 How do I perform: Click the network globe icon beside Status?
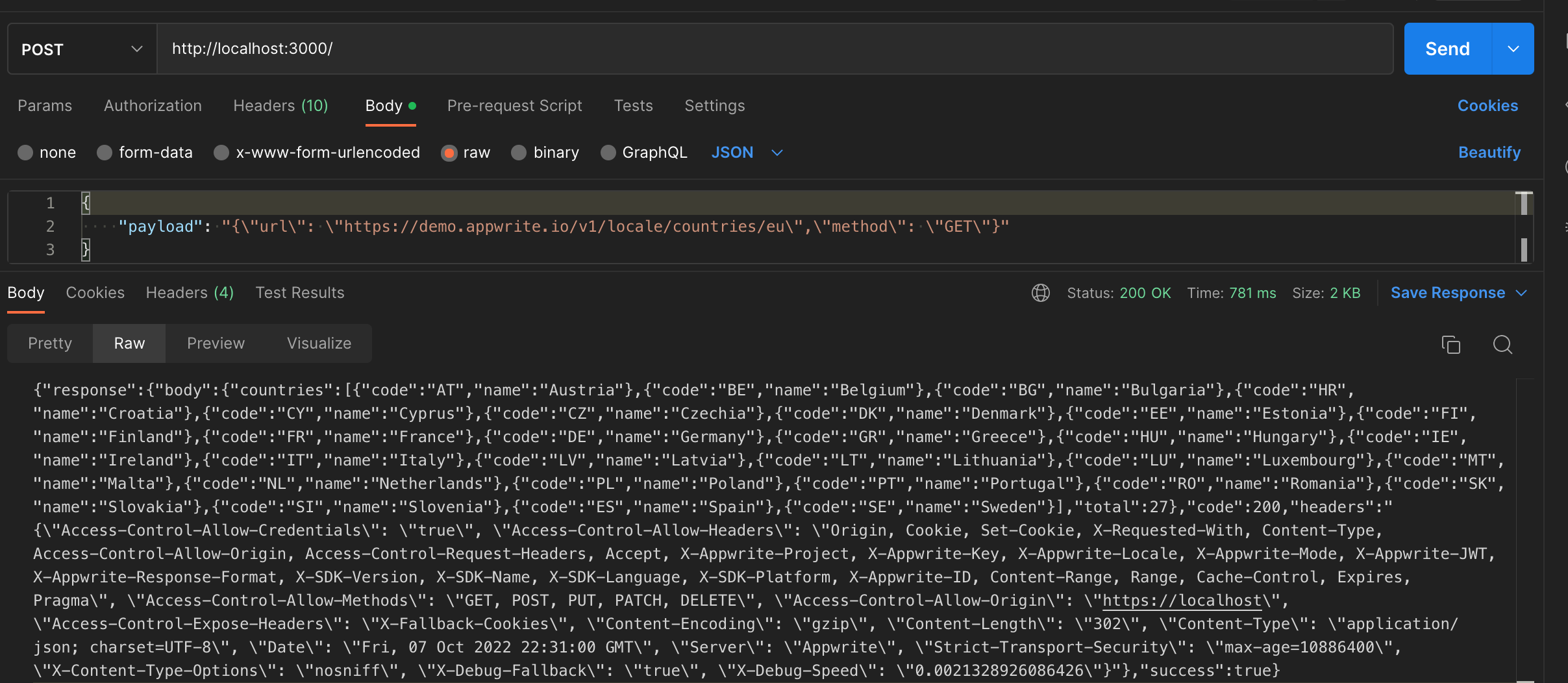pyautogui.click(x=1041, y=293)
